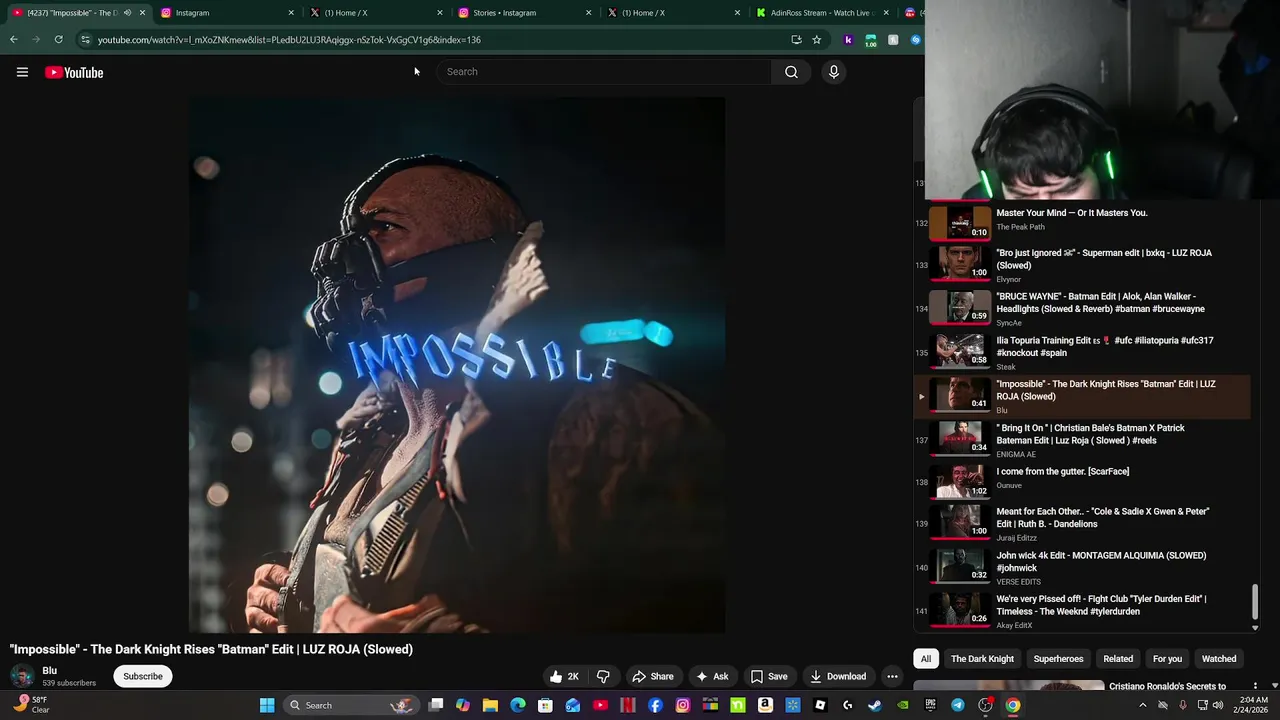The image size is (1280, 720).
Task: Open the weather widget showing 58°F
Action: tap(30, 704)
